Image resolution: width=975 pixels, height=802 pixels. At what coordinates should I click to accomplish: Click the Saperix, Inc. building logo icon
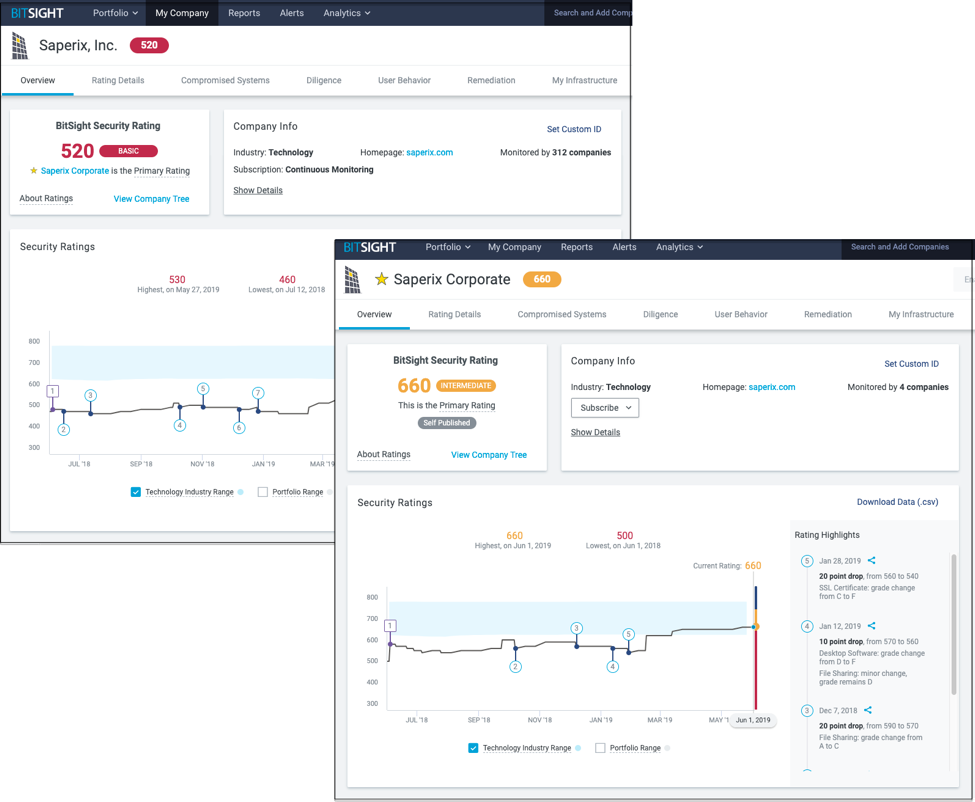click(x=19, y=45)
